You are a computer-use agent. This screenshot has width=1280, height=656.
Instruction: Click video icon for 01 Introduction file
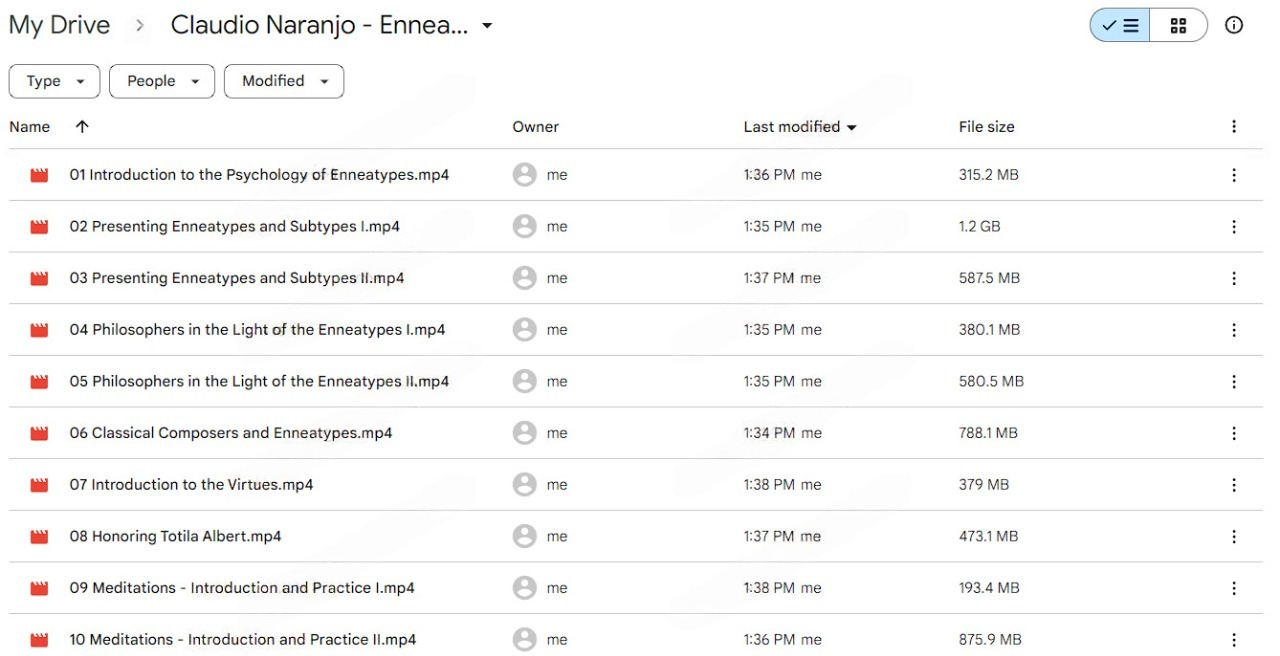(x=39, y=175)
